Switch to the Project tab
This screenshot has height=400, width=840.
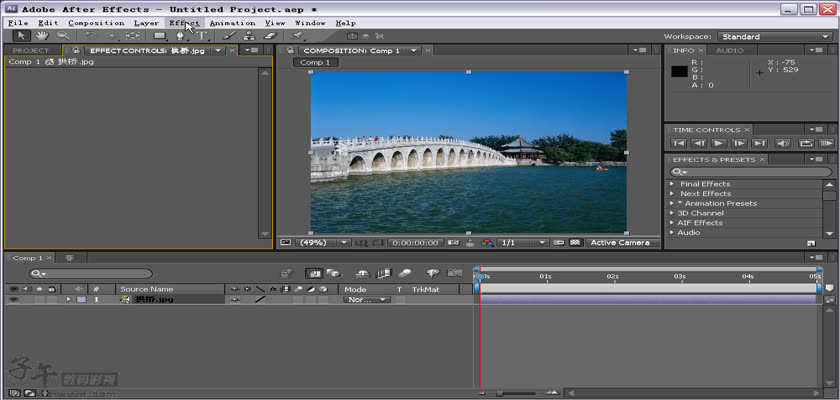point(31,50)
